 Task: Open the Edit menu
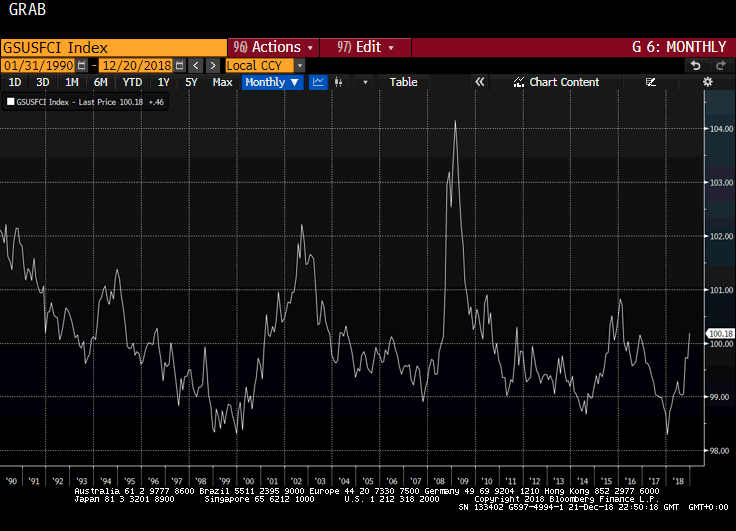tap(365, 47)
